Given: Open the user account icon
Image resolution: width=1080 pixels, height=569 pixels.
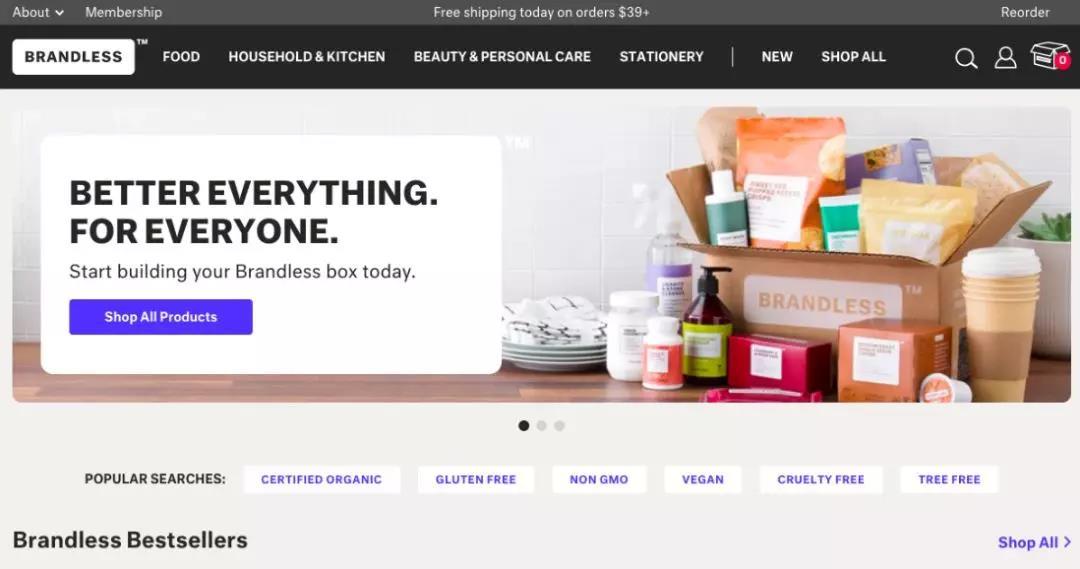Looking at the screenshot, I should pos(1006,57).
